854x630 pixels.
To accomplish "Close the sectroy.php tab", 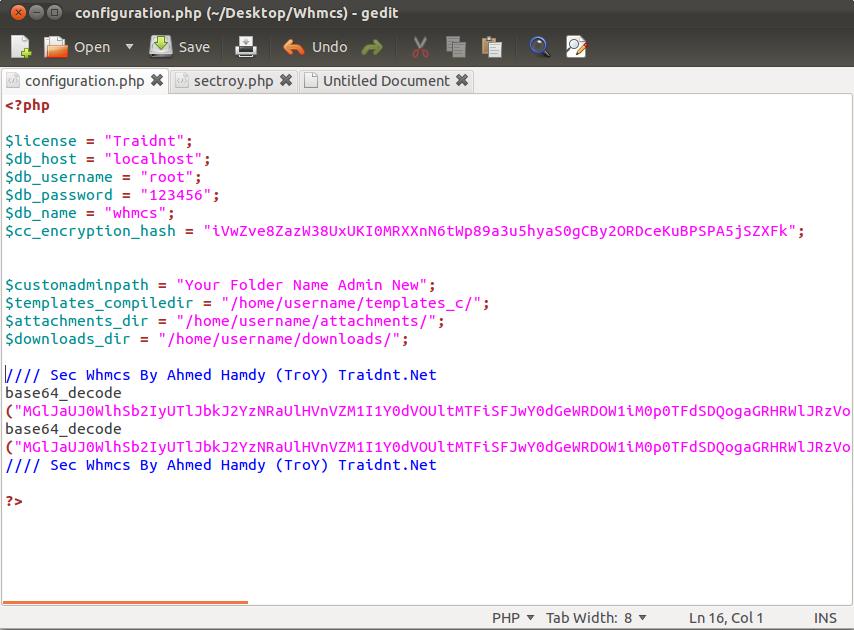I will [x=286, y=81].
